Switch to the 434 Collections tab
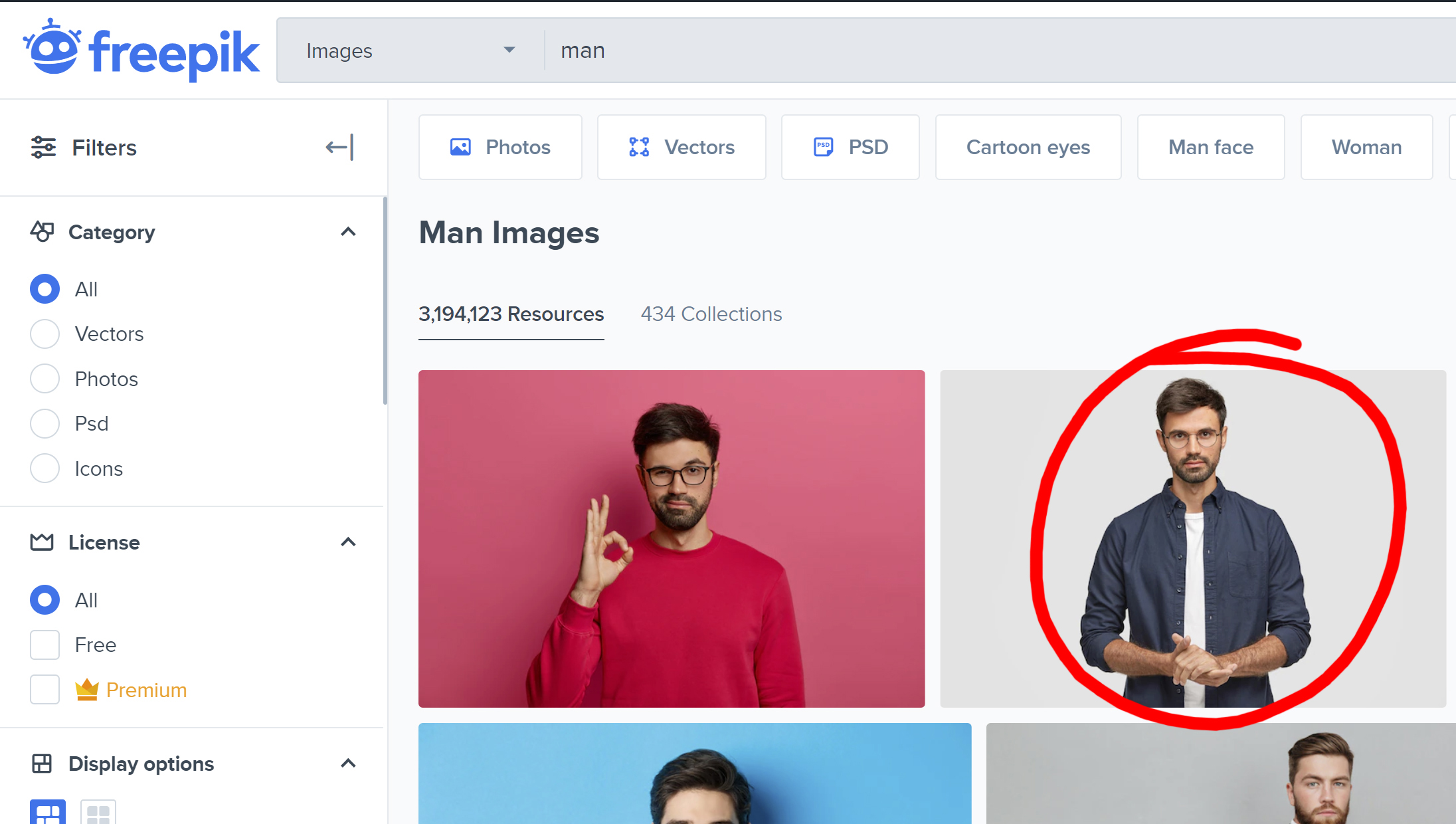Viewport: 1456px width, 824px height. tap(711, 314)
